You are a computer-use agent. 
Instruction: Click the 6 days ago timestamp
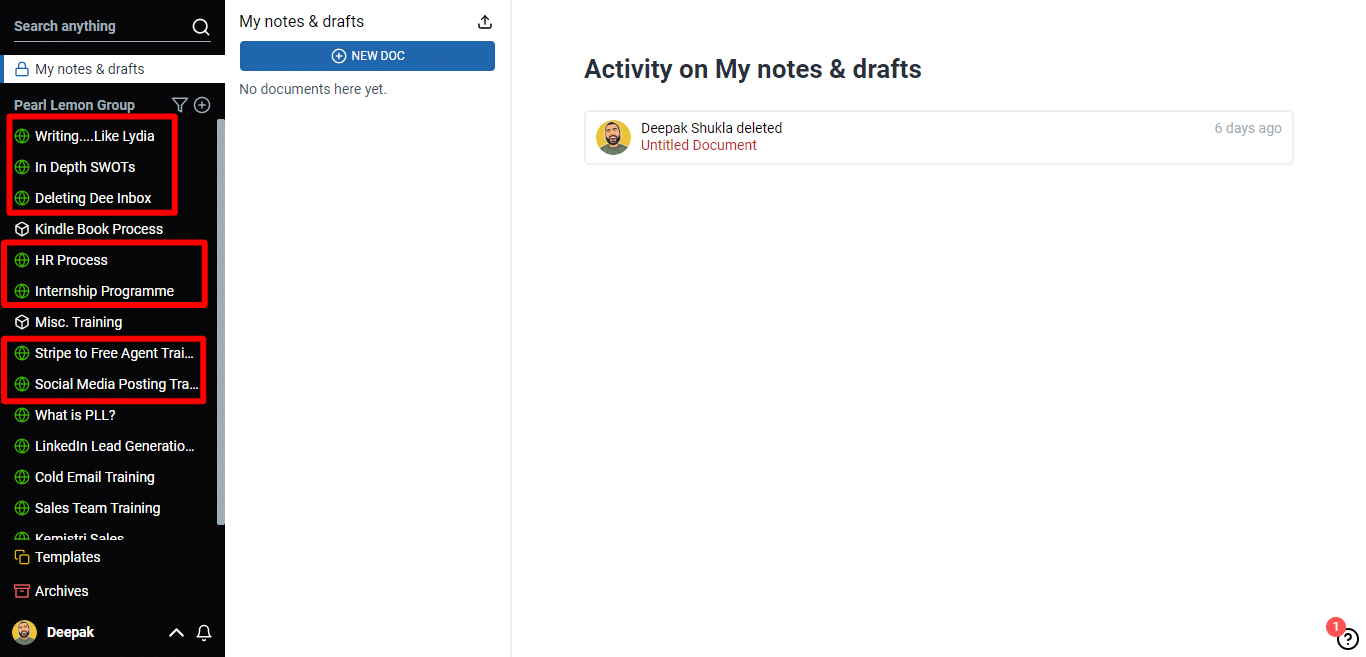pos(1248,128)
